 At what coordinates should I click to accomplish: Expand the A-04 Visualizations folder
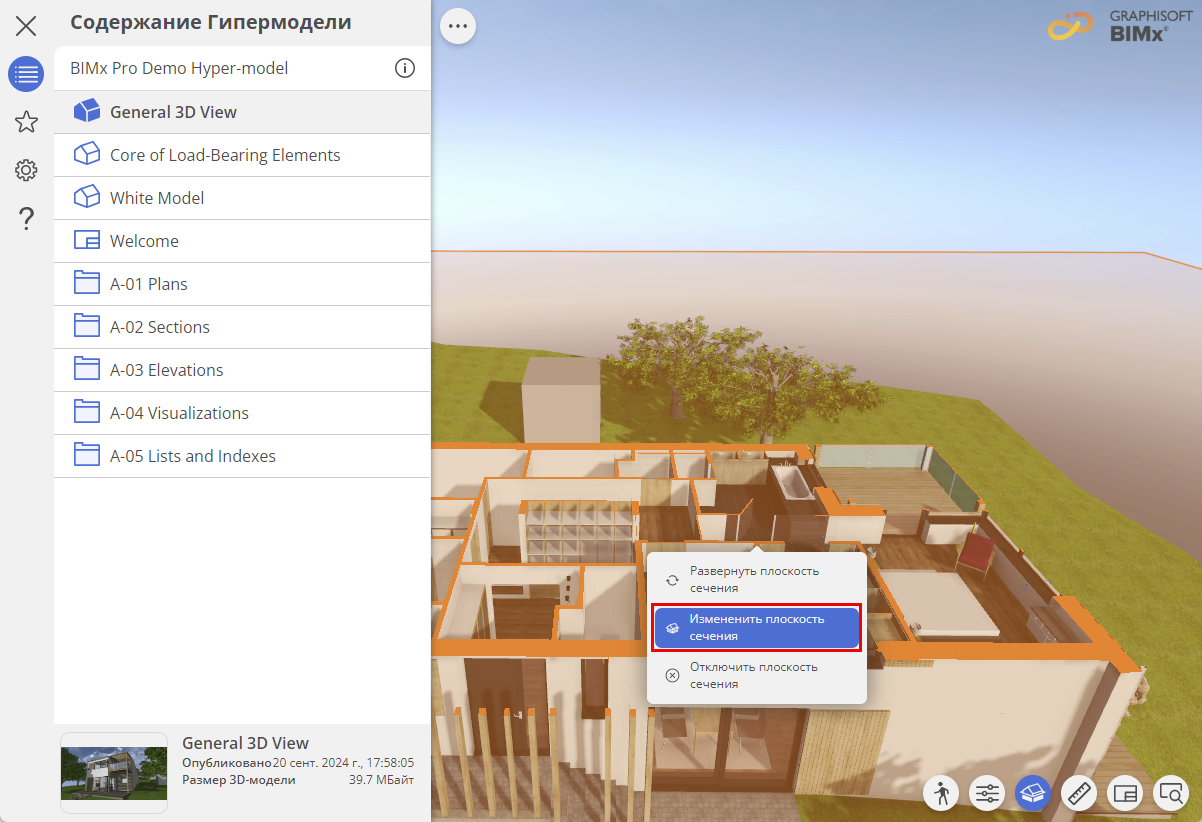[242, 413]
